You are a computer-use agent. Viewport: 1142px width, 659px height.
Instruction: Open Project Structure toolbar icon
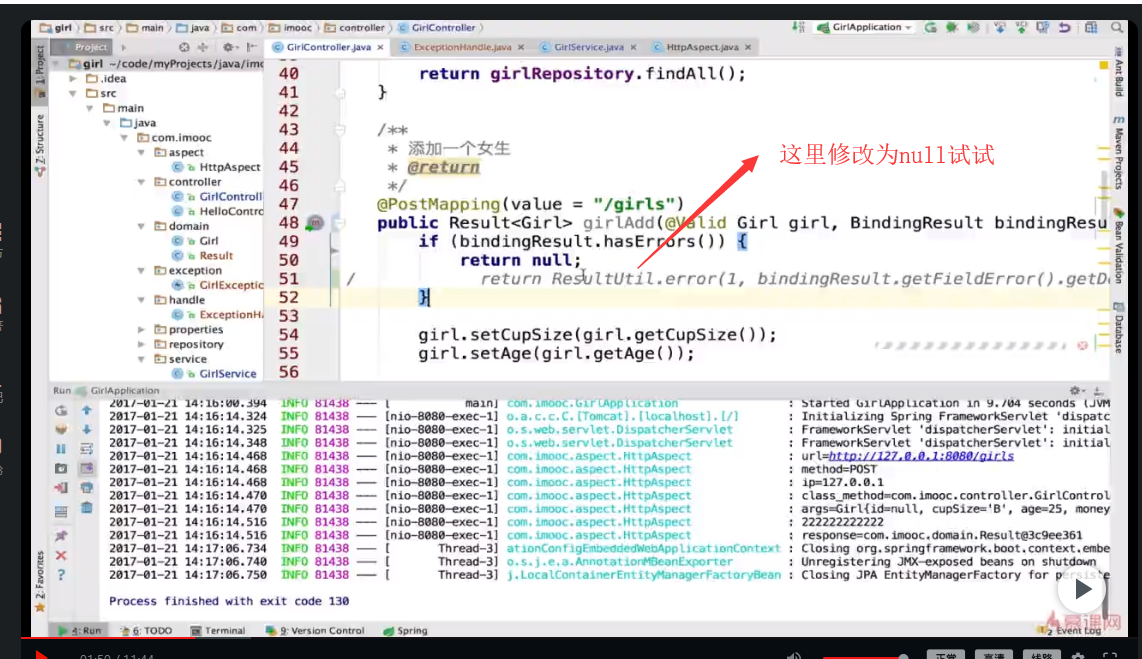pyautogui.click(x=1091, y=28)
